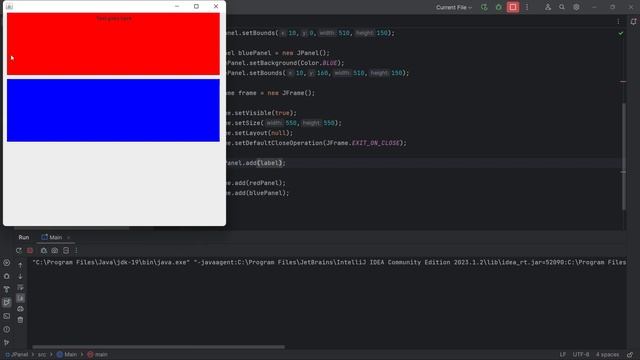Screen dimensions: 640x360
Task: Open the Build hammer tool window
Action: tap(7, 289)
